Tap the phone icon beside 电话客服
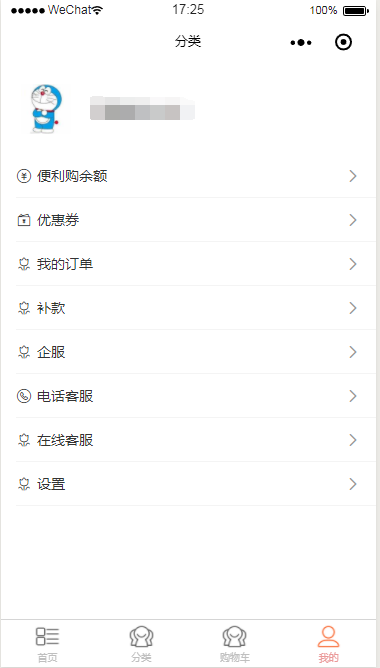 coord(23,396)
